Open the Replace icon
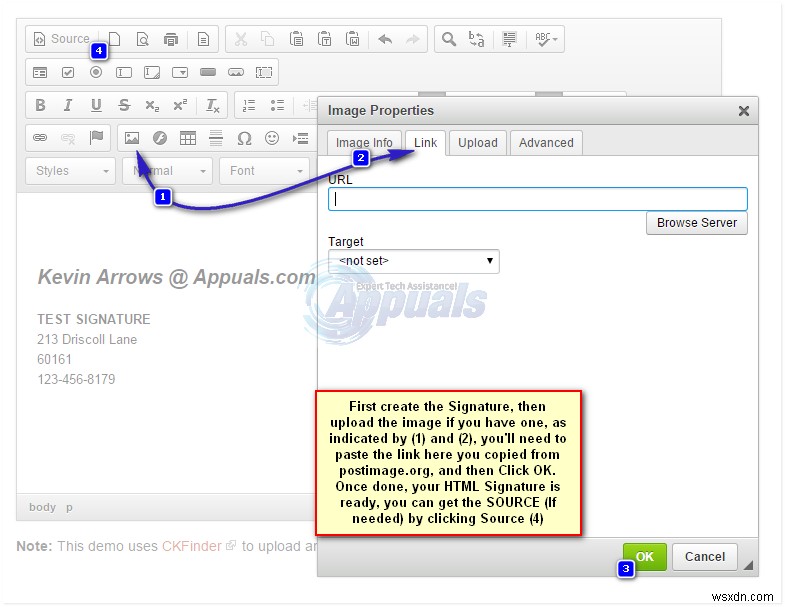The image size is (785, 607). (x=477, y=39)
